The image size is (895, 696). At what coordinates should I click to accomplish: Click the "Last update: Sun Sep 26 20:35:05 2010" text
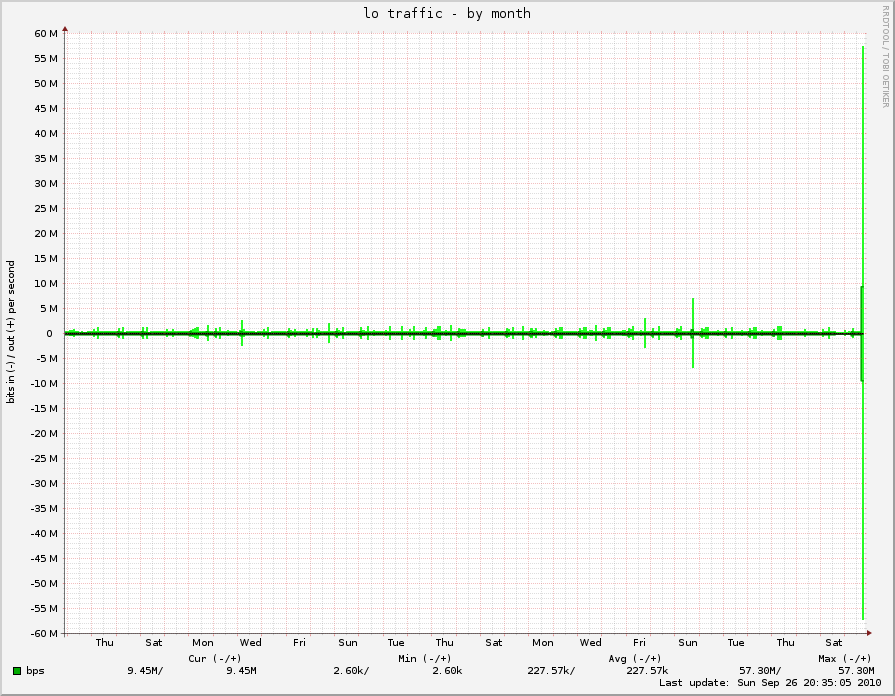[x=770, y=683]
